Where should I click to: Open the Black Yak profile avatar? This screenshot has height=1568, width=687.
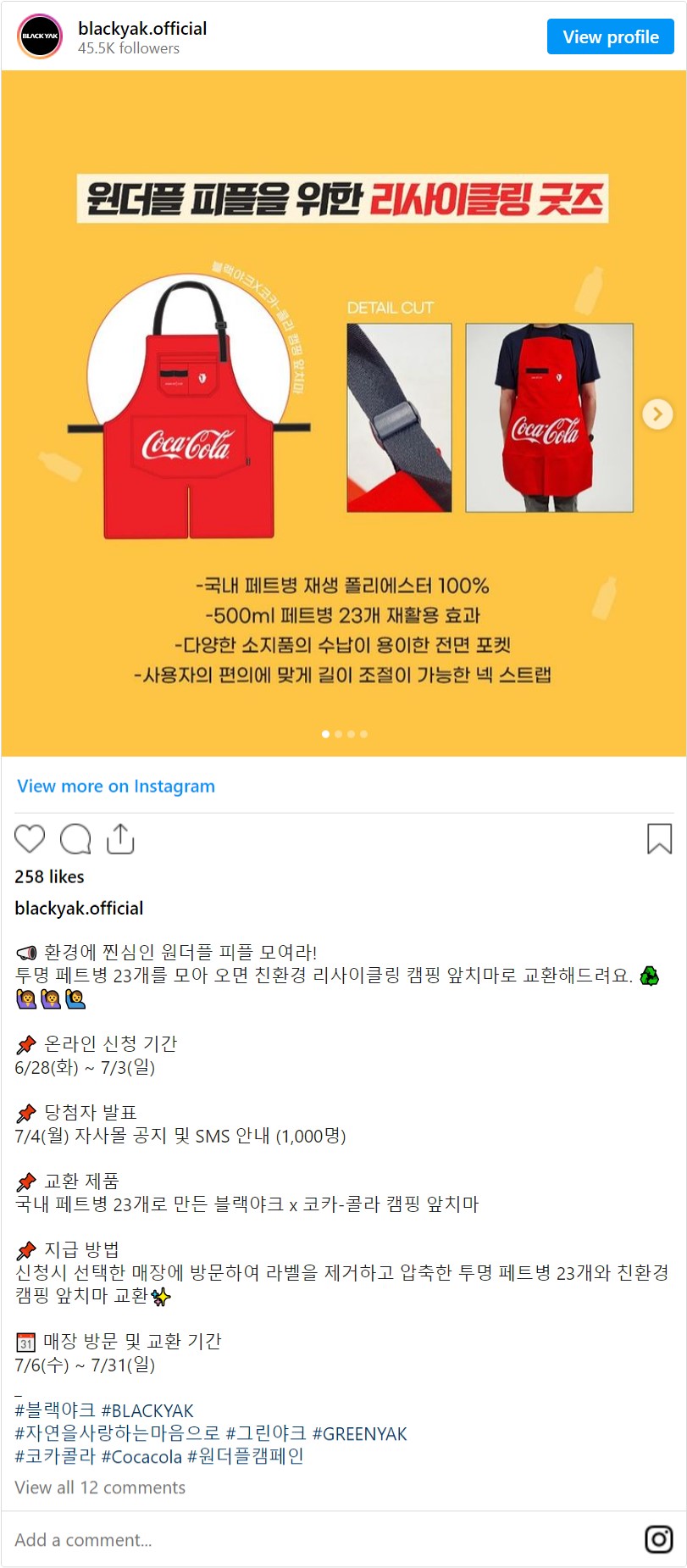(x=40, y=36)
